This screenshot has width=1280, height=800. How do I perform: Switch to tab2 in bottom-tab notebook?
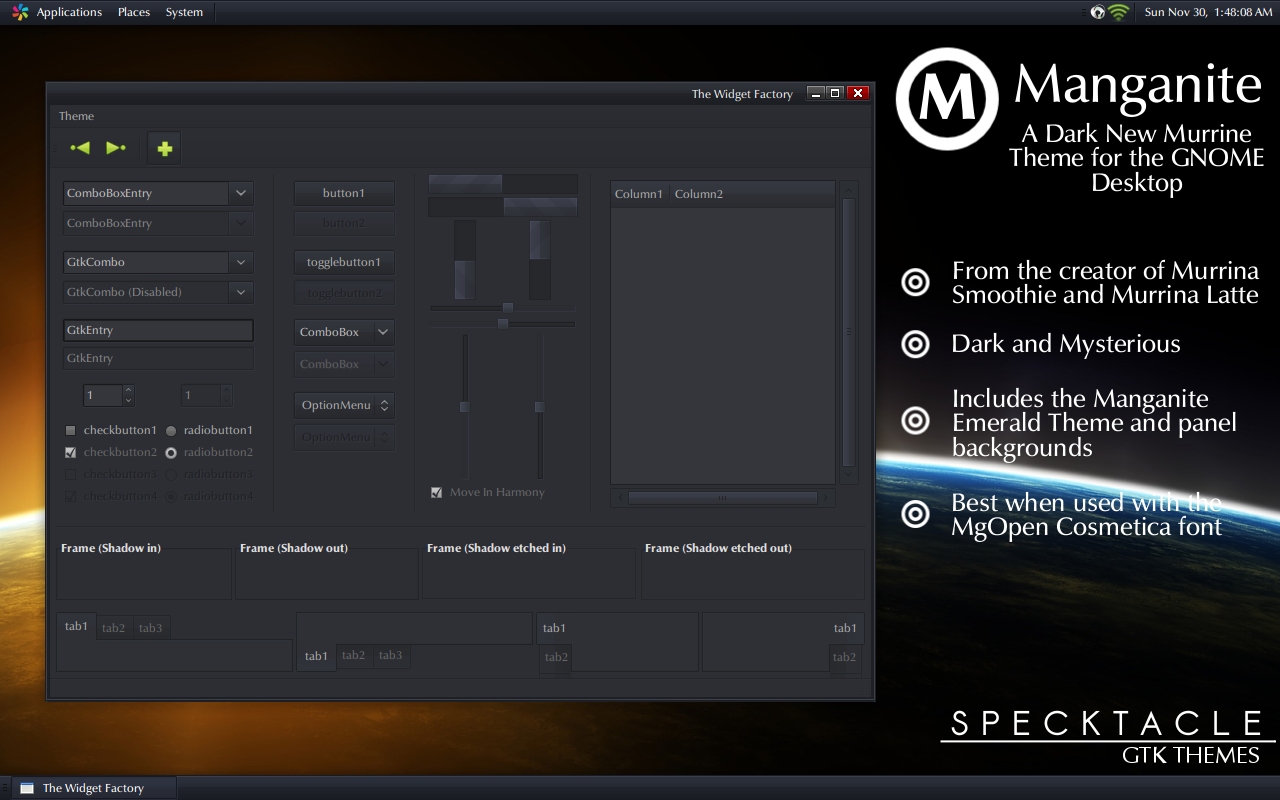(353, 655)
